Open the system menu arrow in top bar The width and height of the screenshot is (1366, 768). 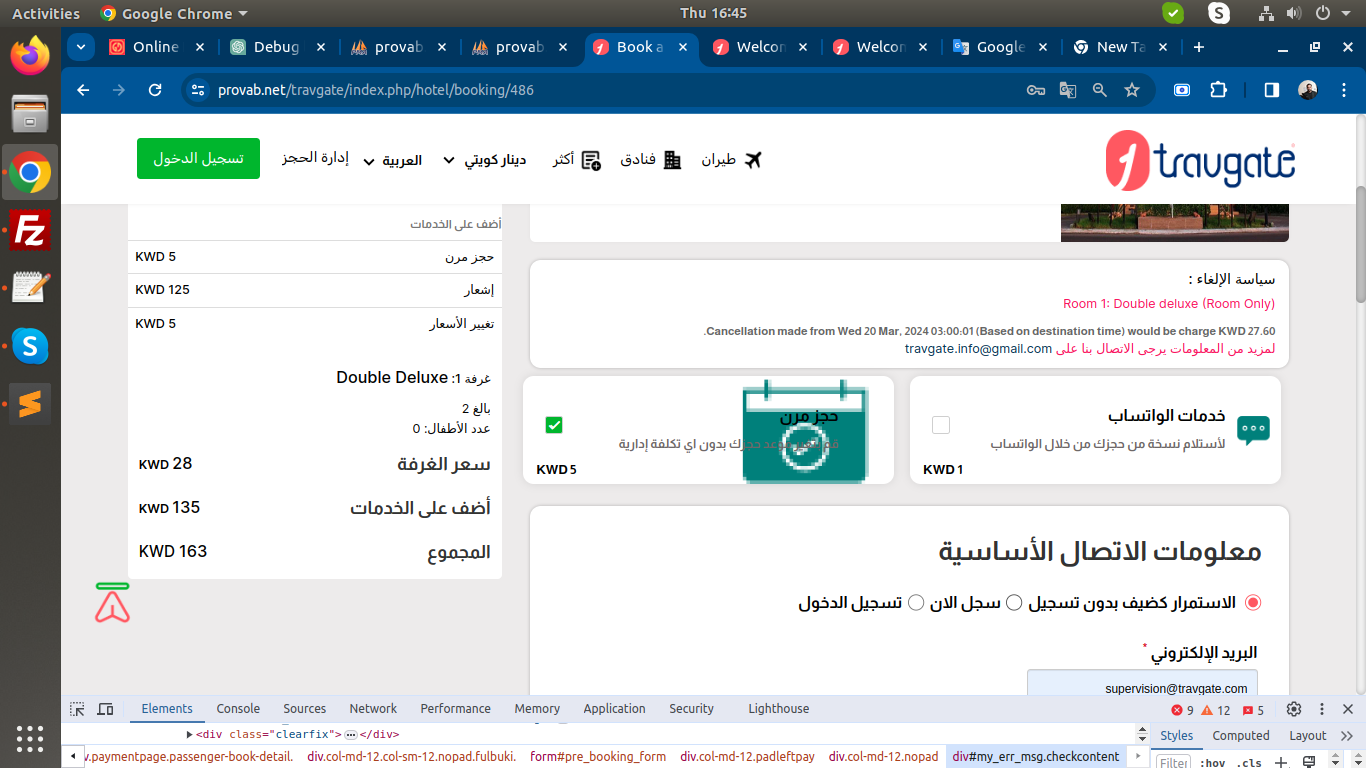pyautogui.click(x=1346, y=14)
